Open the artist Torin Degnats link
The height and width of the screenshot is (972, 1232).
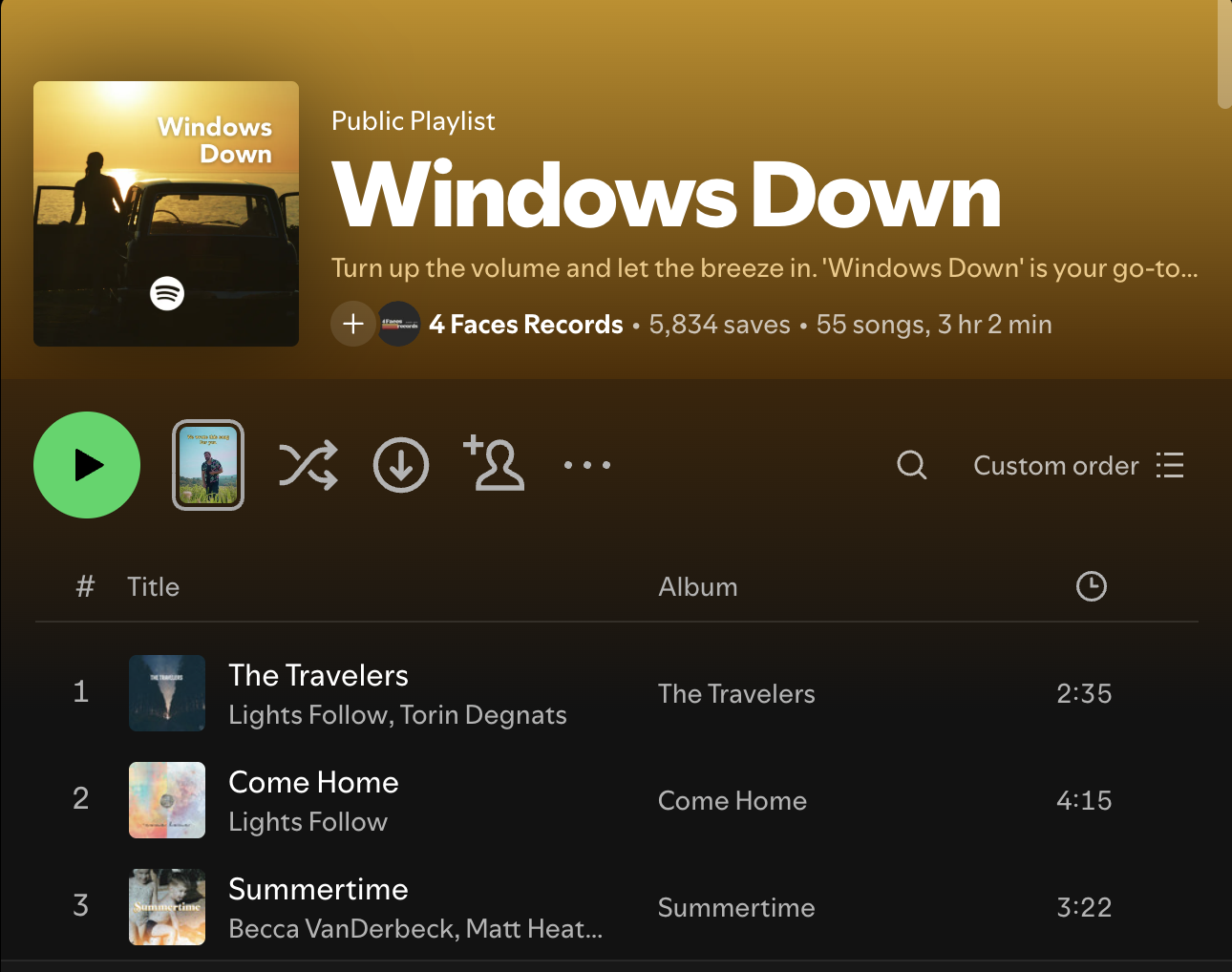click(483, 715)
